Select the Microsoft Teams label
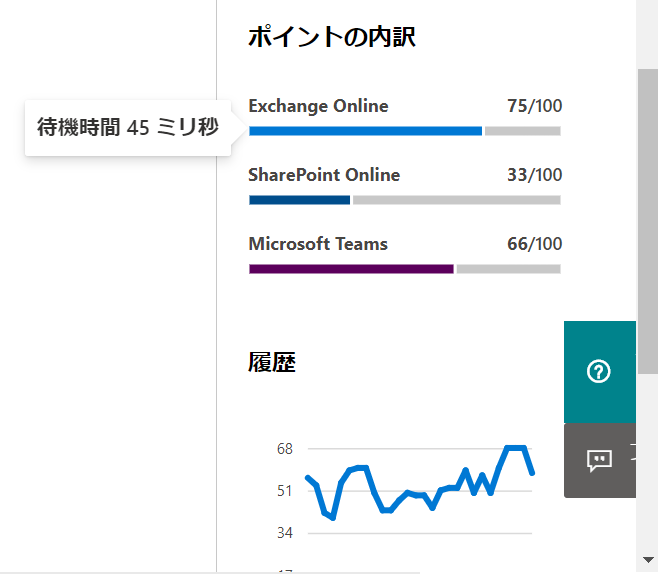This screenshot has height=574, width=658. click(x=318, y=244)
